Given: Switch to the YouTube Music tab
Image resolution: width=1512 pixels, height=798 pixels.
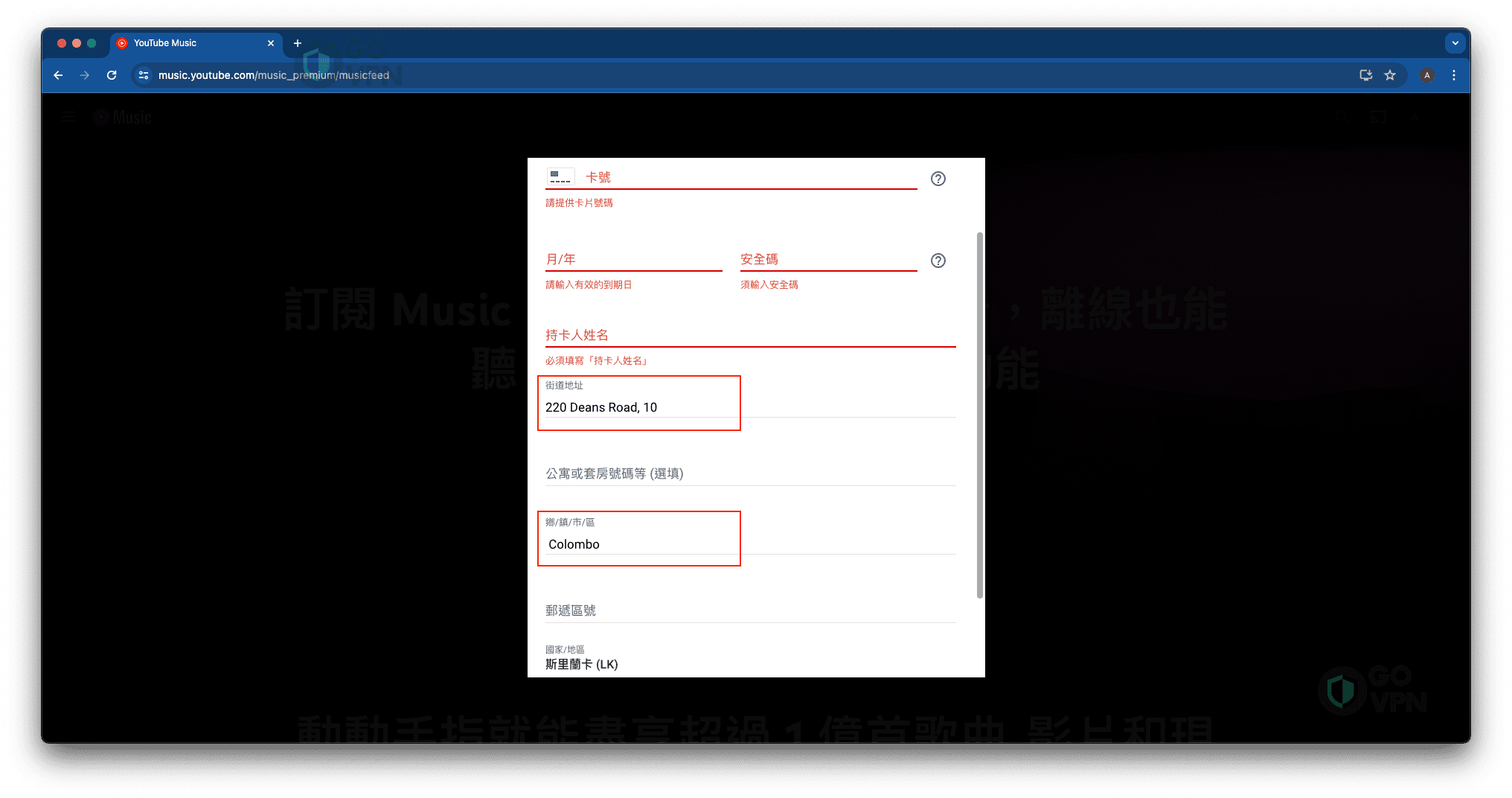Looking at the screenshot, I should coord(196,43).
